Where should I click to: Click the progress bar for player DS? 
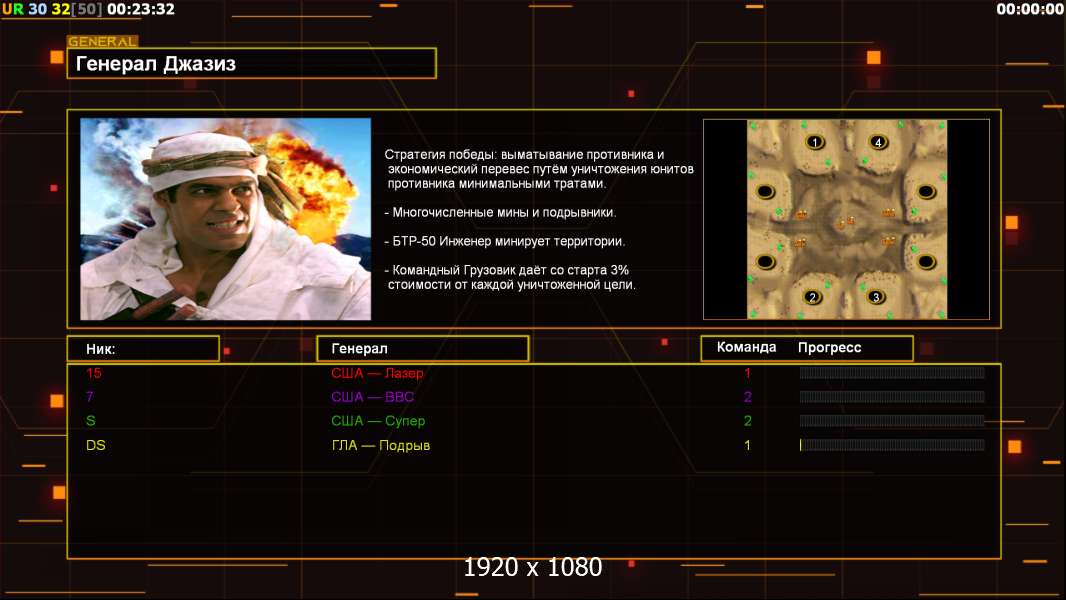892,445
